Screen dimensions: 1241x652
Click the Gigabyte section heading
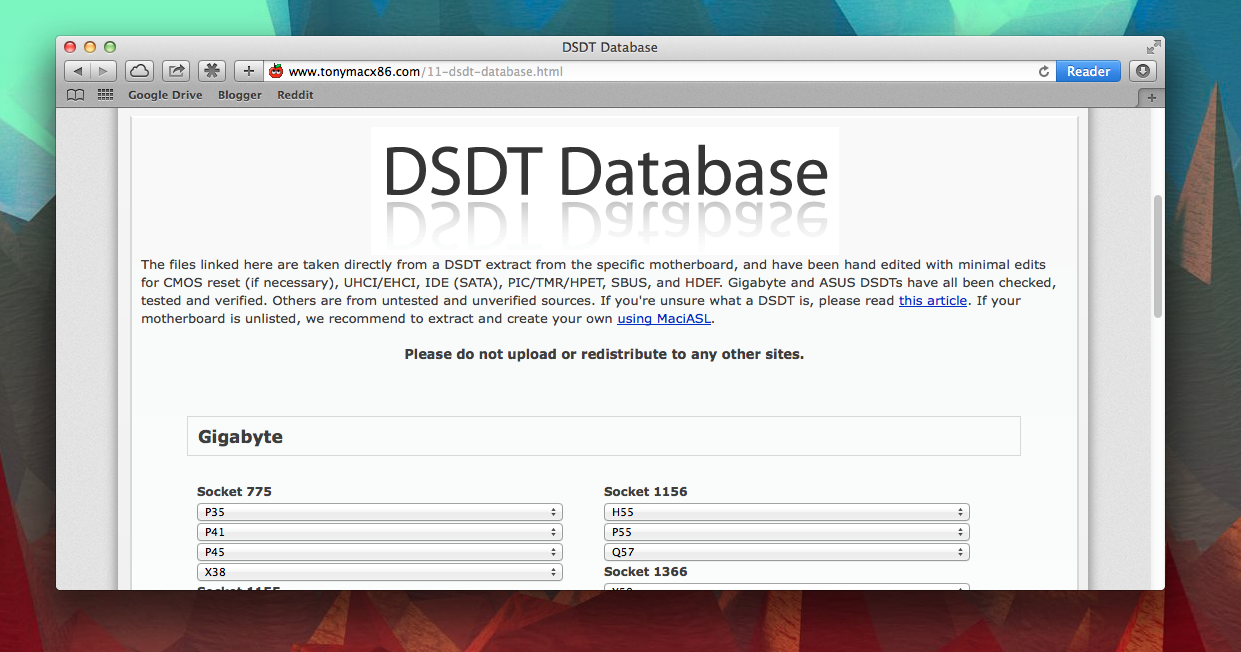click(240, 437)
